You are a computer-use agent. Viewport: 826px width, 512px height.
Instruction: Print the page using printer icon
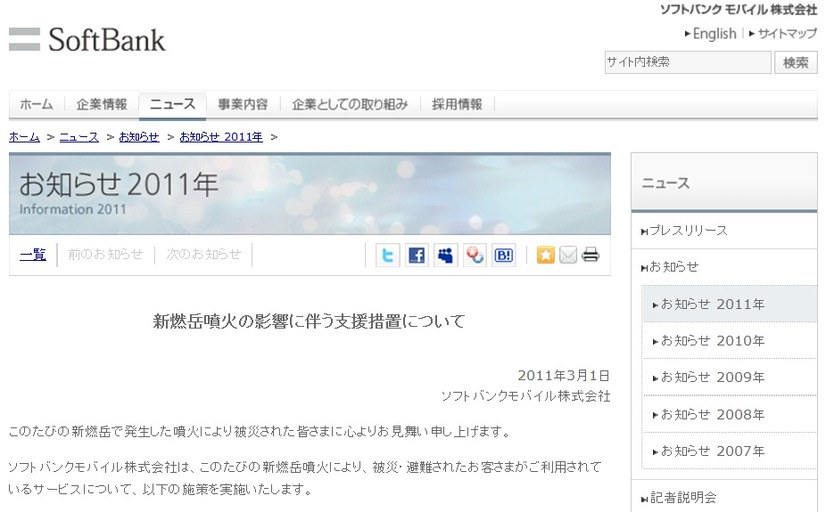click(x=591, y=255)
